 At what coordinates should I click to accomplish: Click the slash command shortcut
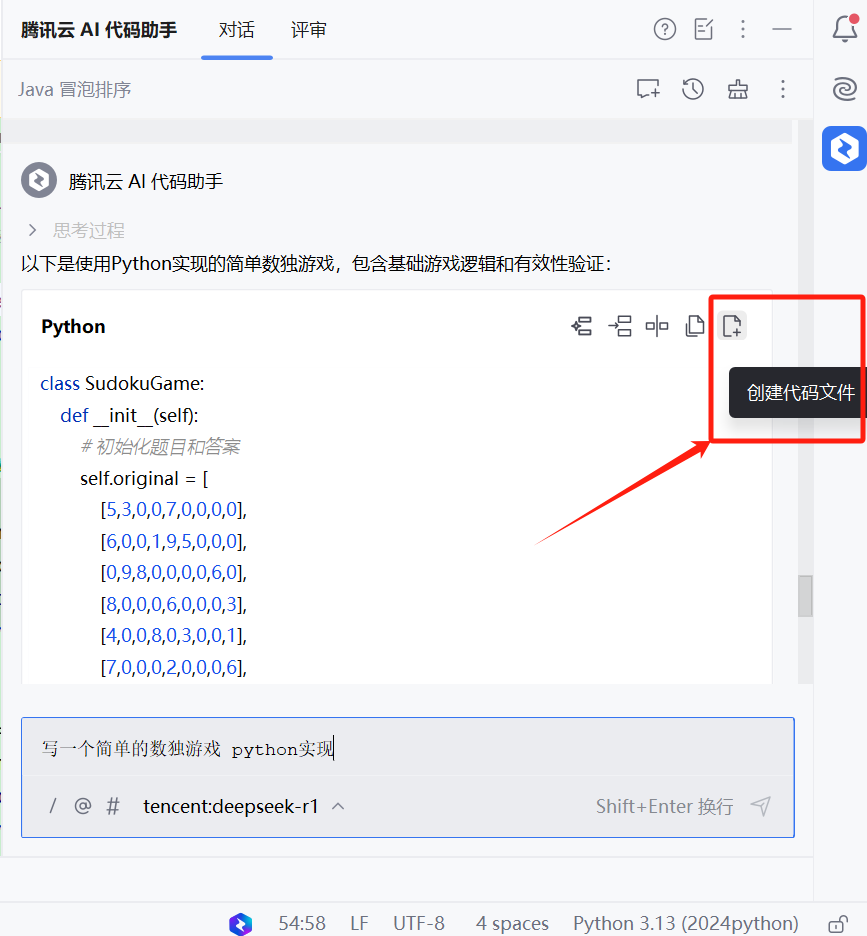pyautogui.click(x=53, y=806)
